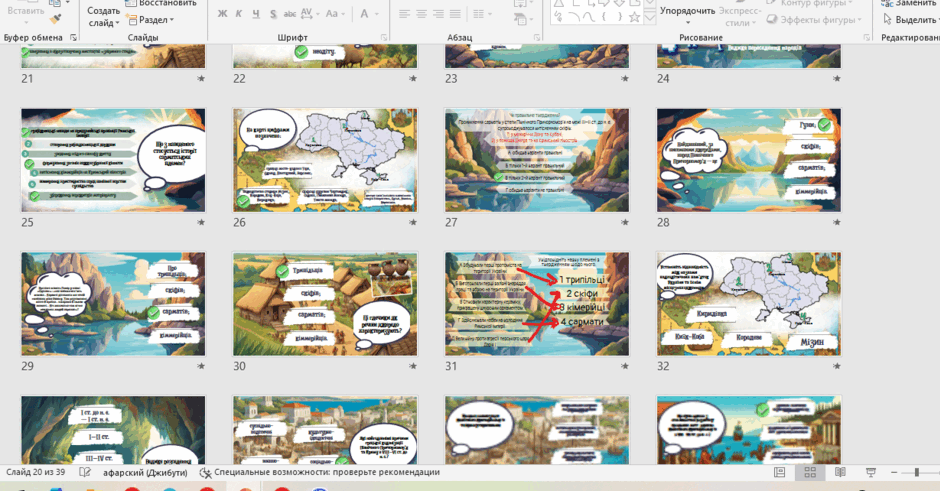The height and width of the screenshot is (491, 940).
Task: Select slide 26 thumbnail with Ukraine map
Action: [x=325, y=160]
